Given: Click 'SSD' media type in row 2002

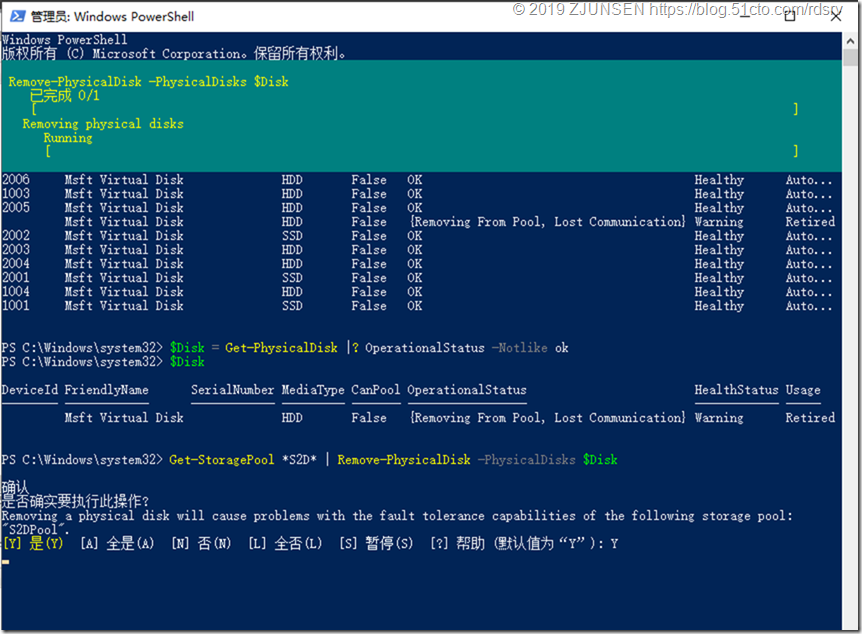Looking at the screenshot, I should (292, 236).
